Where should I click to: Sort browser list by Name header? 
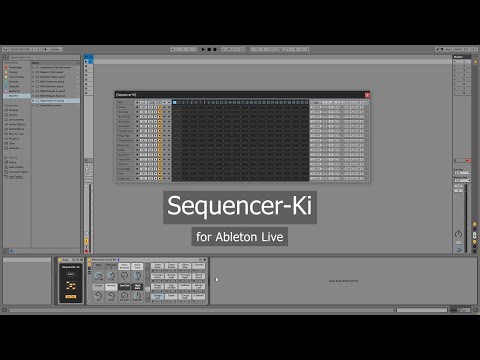click(x=55, y=63)
